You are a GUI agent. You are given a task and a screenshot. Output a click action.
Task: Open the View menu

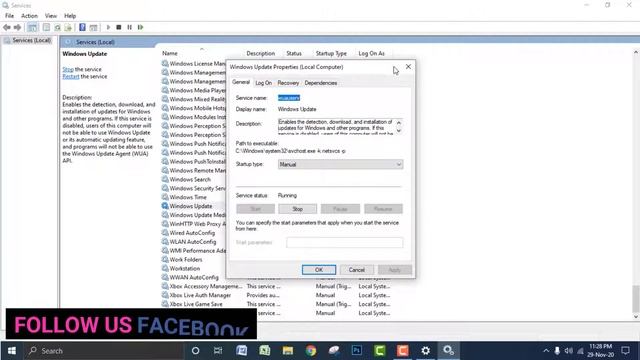[x=51, y=16]
